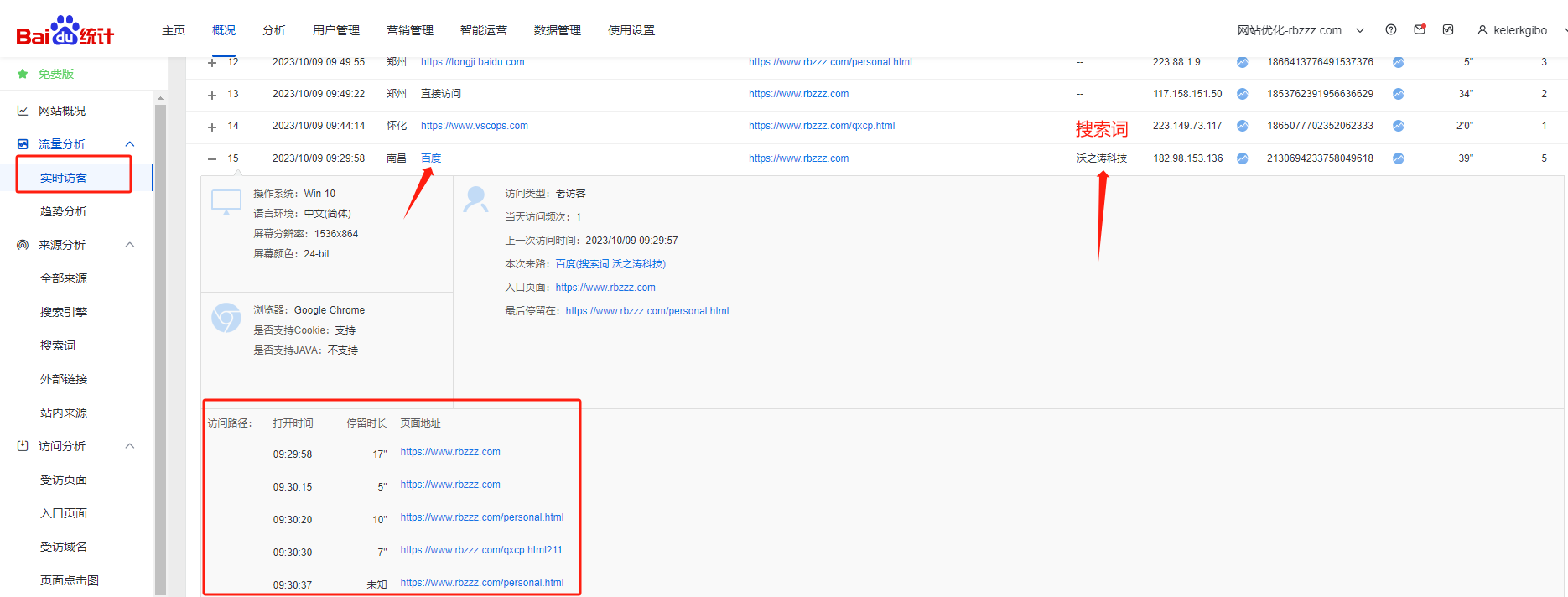This screenshot has height=597, width=1568.
Task: Open the 使用设置 top menu
Action: (x=631, y=30)
